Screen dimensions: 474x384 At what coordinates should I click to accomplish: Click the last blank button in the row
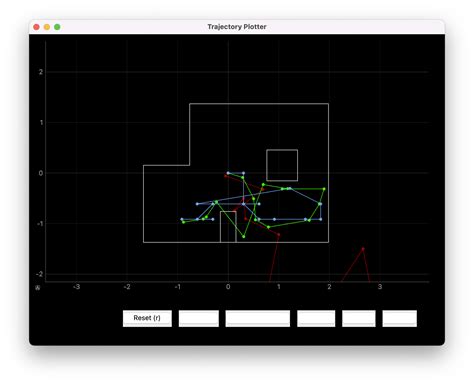[x=399, y=318]
